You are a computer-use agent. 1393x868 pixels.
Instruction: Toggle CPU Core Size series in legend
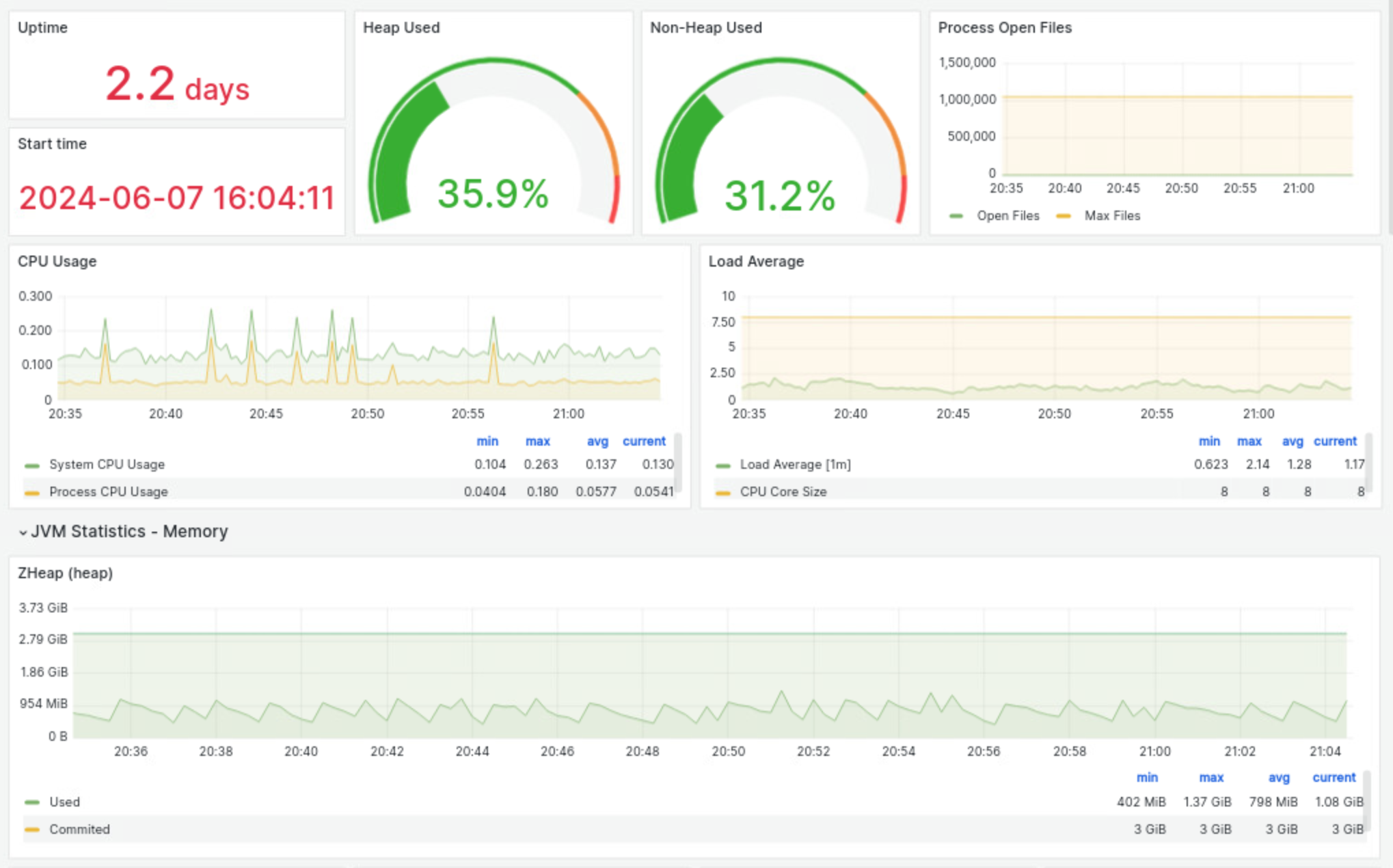tap(783, 491)
